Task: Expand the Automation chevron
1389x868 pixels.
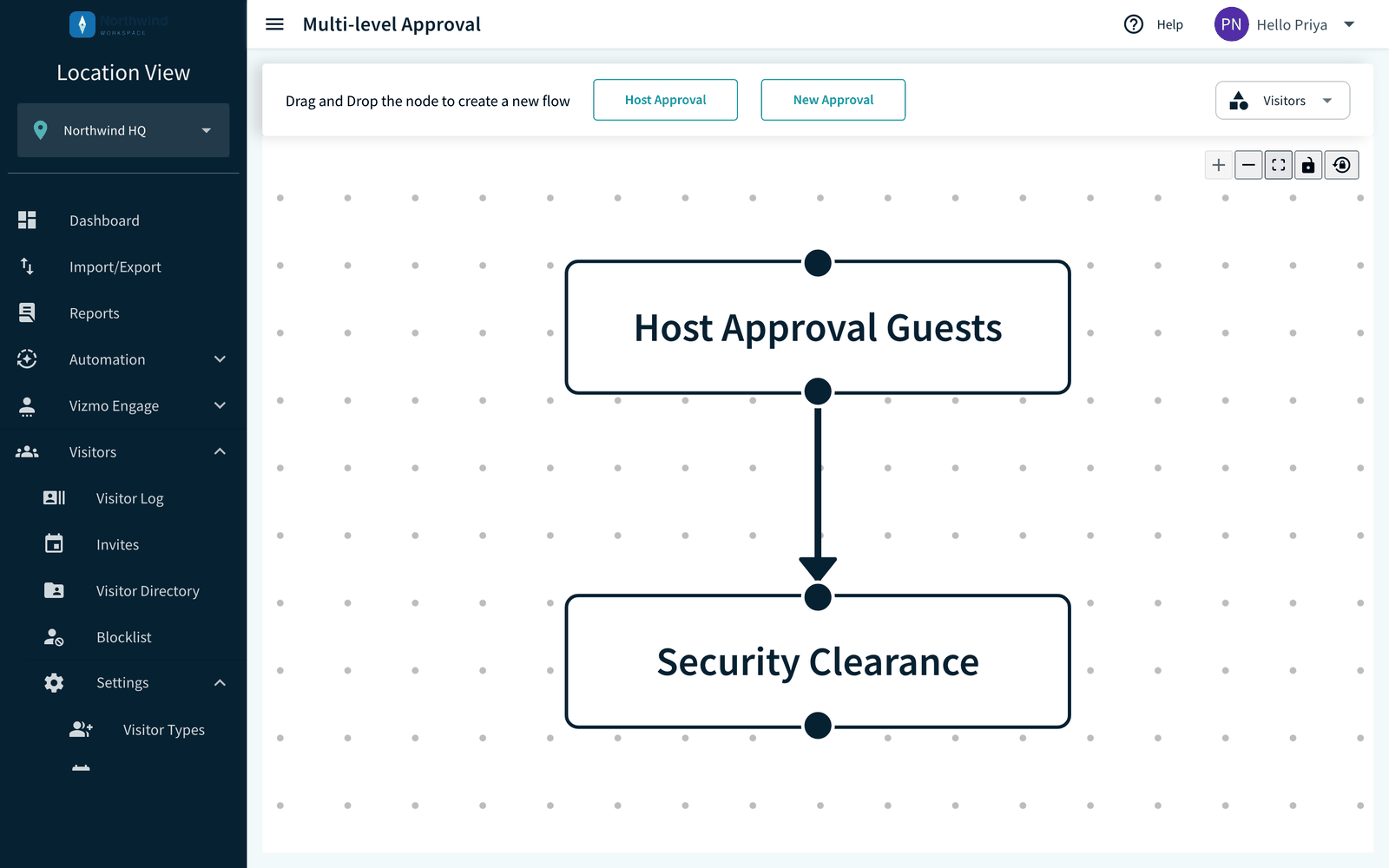Action: (x=220, y=359)
